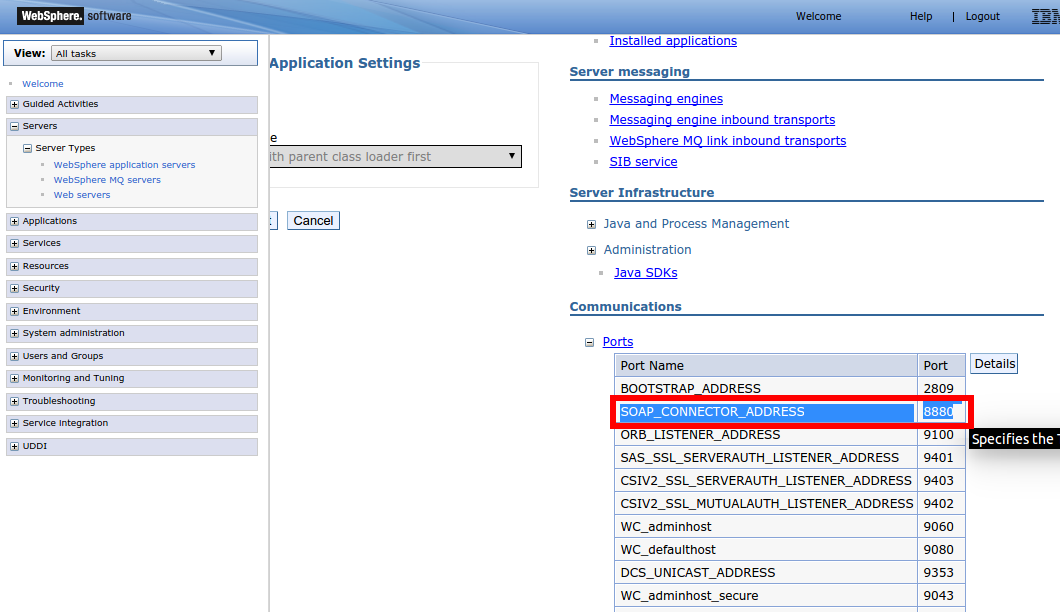Expand the Troubleshooting section
The width and height of the screenshot is (1060, 612).
coord(14,401)
